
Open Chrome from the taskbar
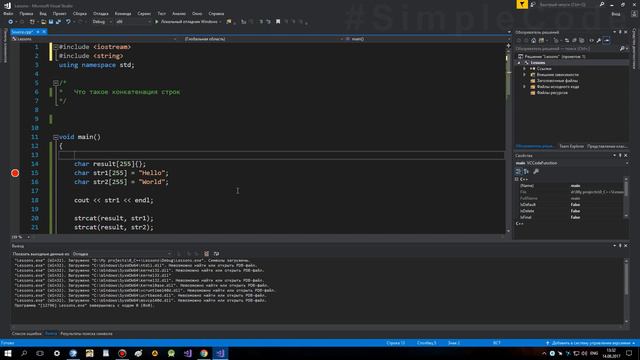pos(204,353)
